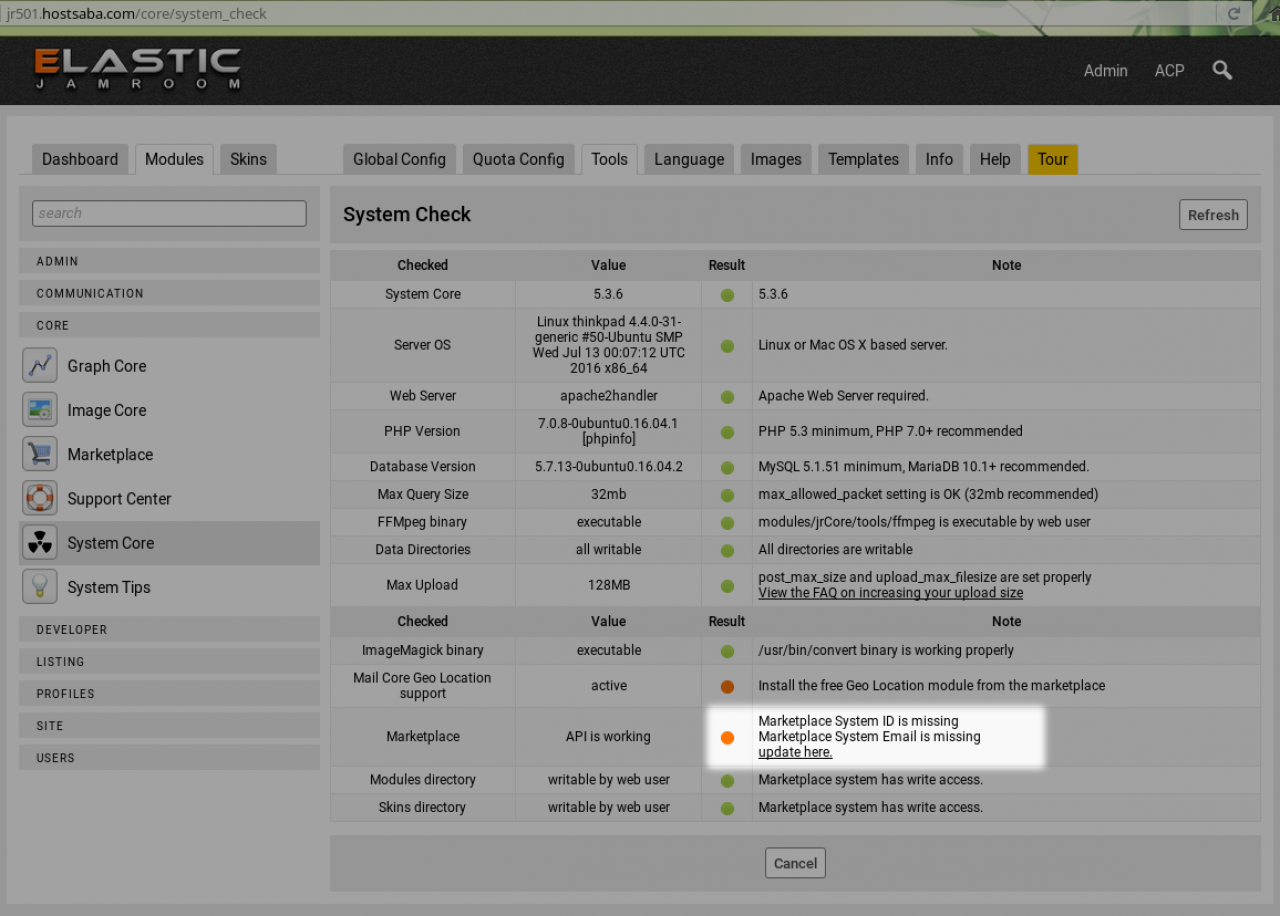The image size is (1280, 916).
Task: Open the upload size FAQ link
Action: (x=890, y=593)
